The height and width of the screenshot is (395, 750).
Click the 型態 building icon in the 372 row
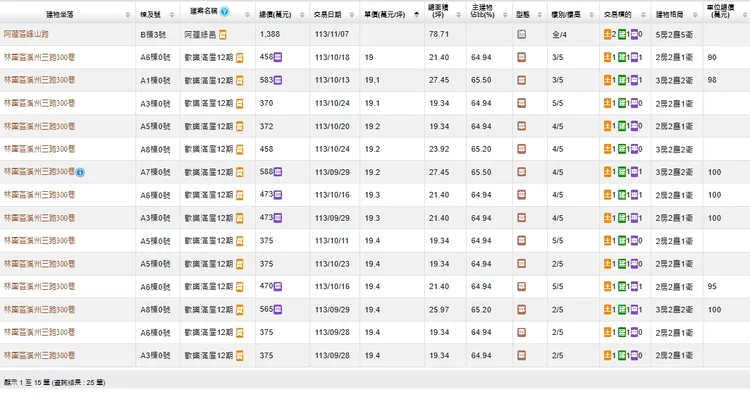[x=521, y=126]
